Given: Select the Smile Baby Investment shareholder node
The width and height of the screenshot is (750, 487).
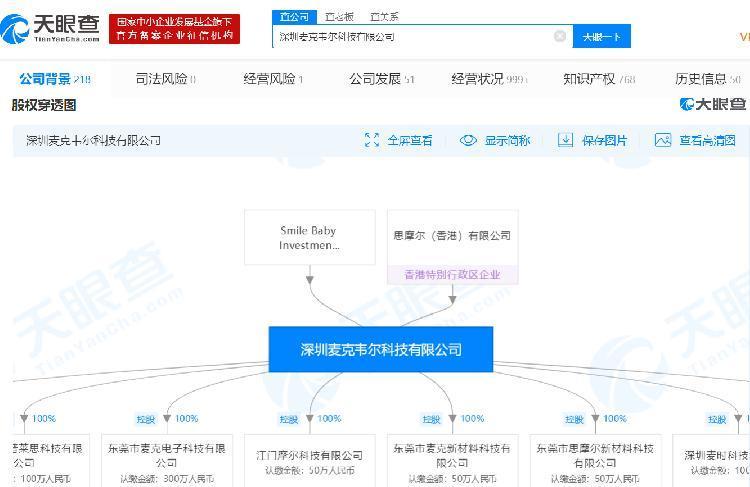Looking at the screenshot, I should (309, 237).
